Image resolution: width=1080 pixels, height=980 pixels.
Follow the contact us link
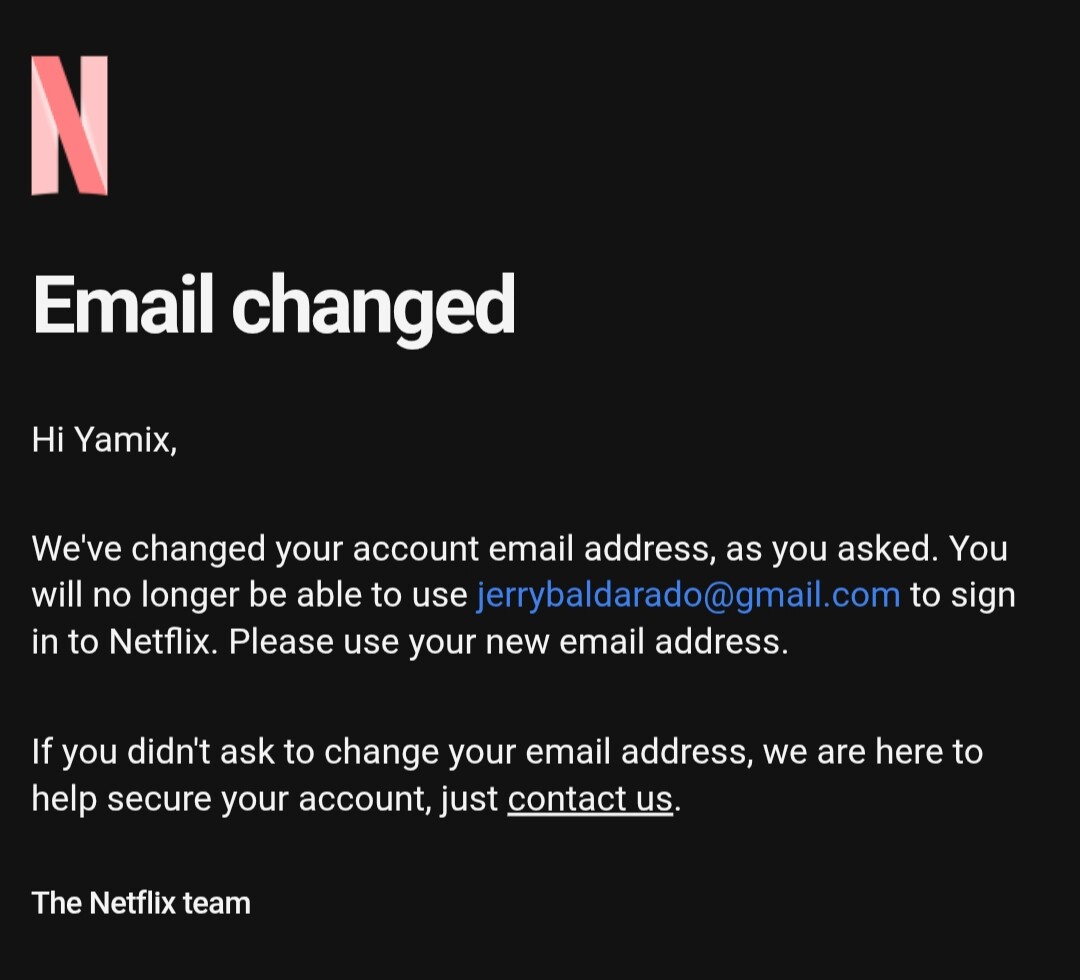coord(590,799)
